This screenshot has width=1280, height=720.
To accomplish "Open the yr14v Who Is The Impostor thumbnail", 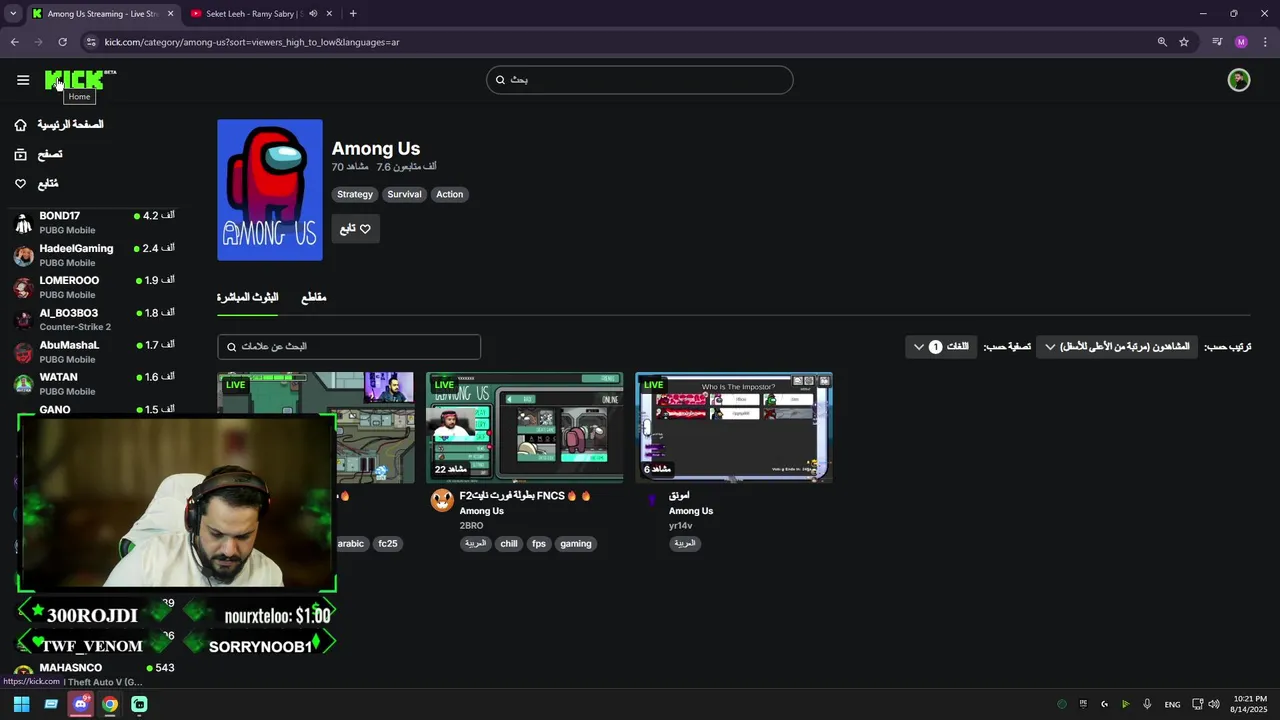I will coord(734,428).
